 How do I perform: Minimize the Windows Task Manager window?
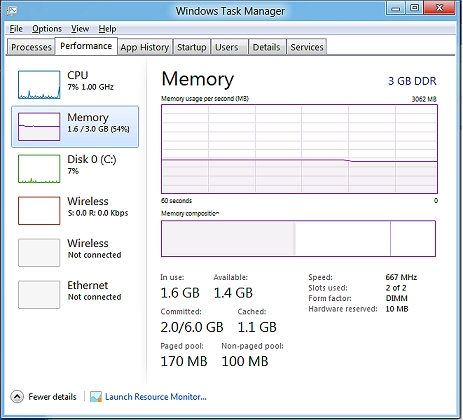coord(396,8)
